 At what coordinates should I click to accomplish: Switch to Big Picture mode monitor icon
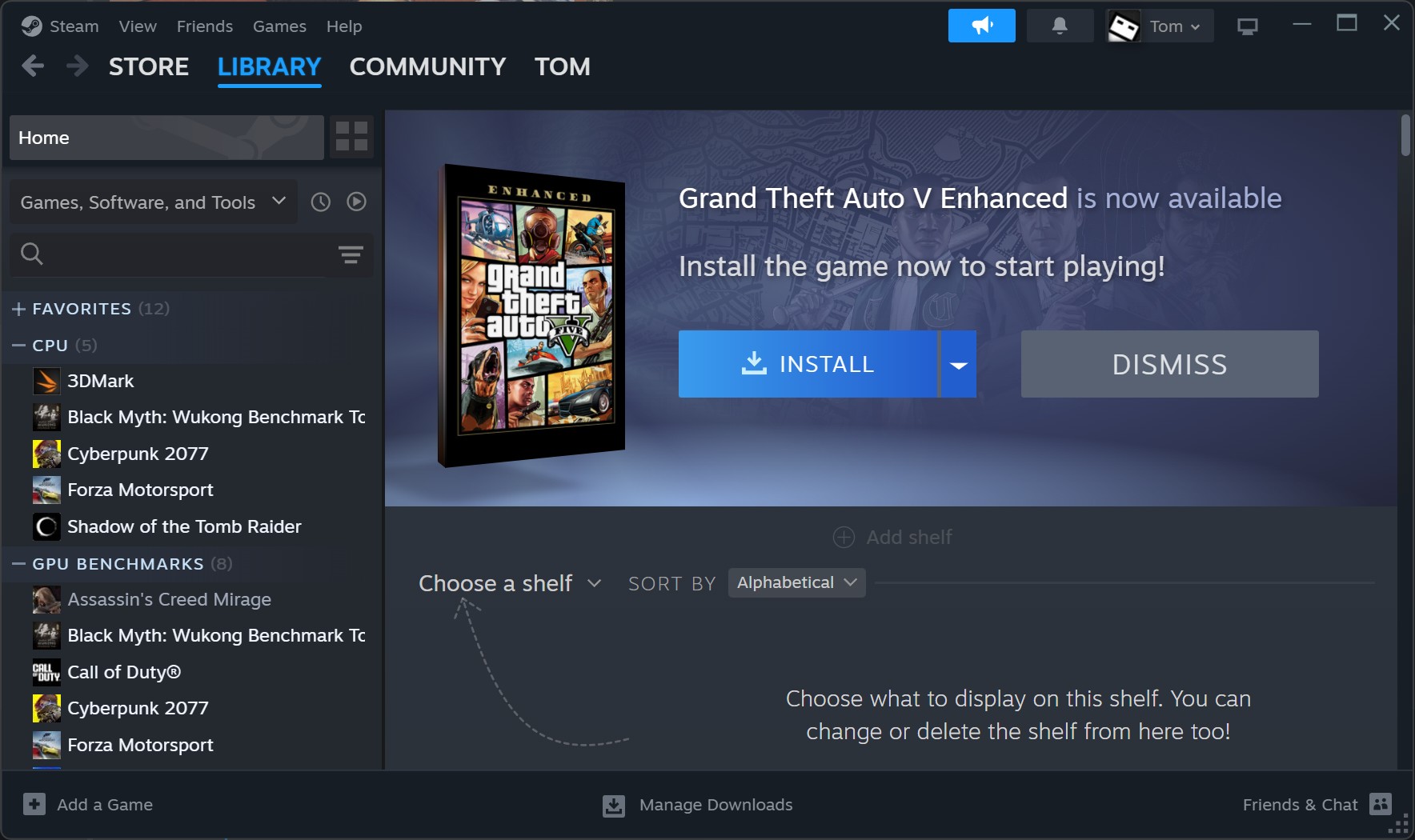(1247, 26)
